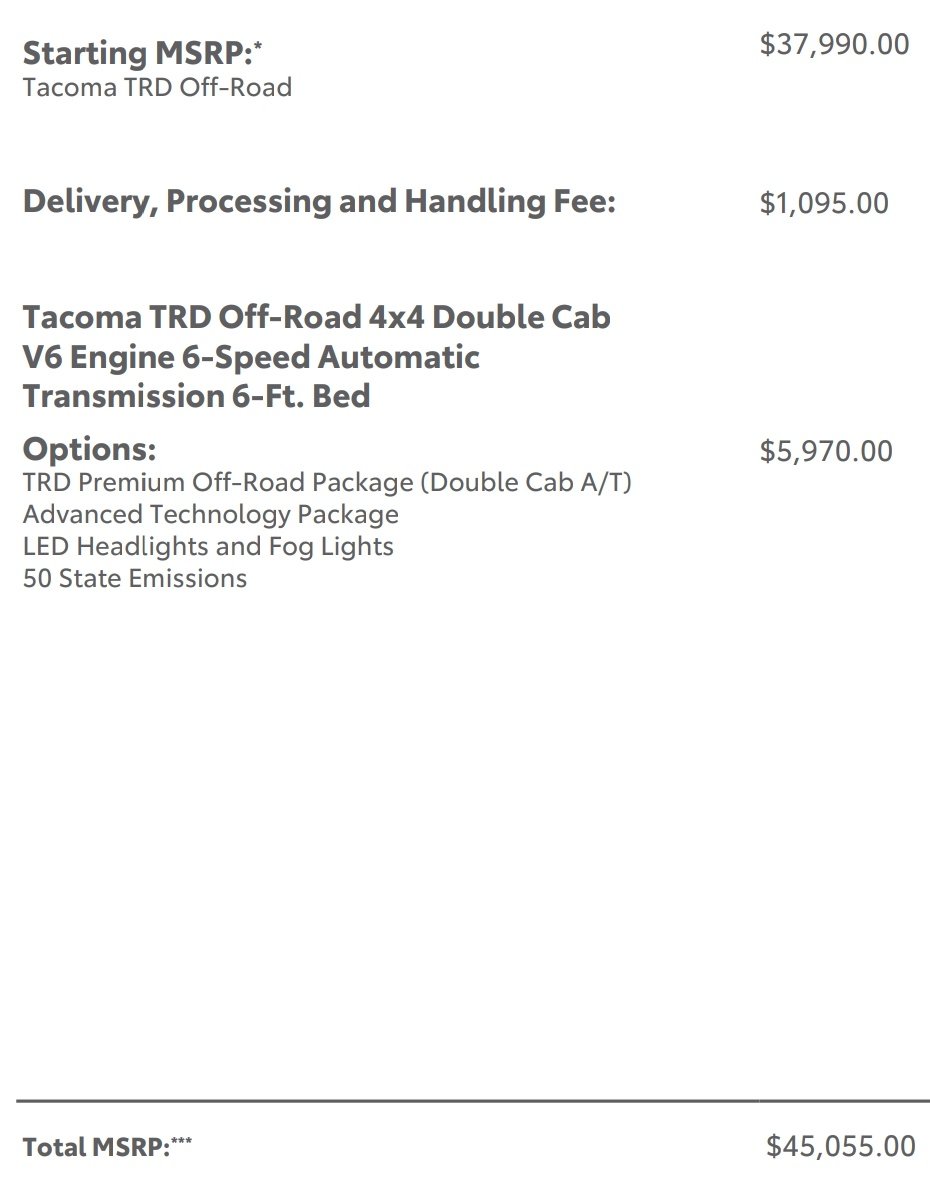
Task: Select the Tacoma TRD Off-Road subtitle text
Action: (x=157, y=87)
